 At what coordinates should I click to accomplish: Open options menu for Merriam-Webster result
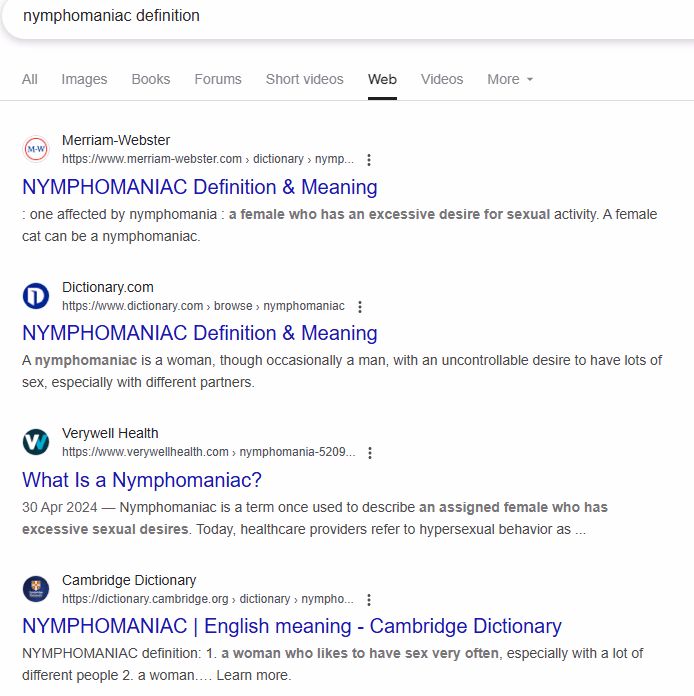click(369, 160)
